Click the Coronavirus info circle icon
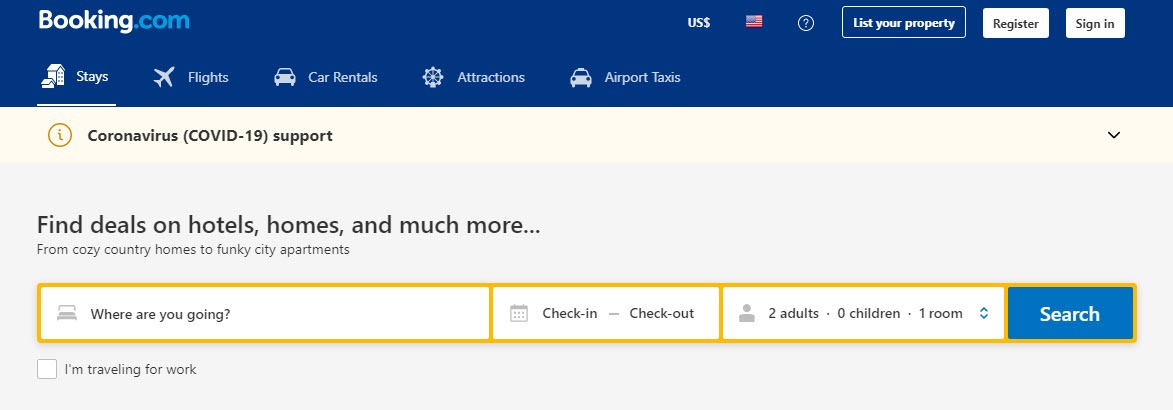This screenshot has width=1173, height=410. click(60, 135)
